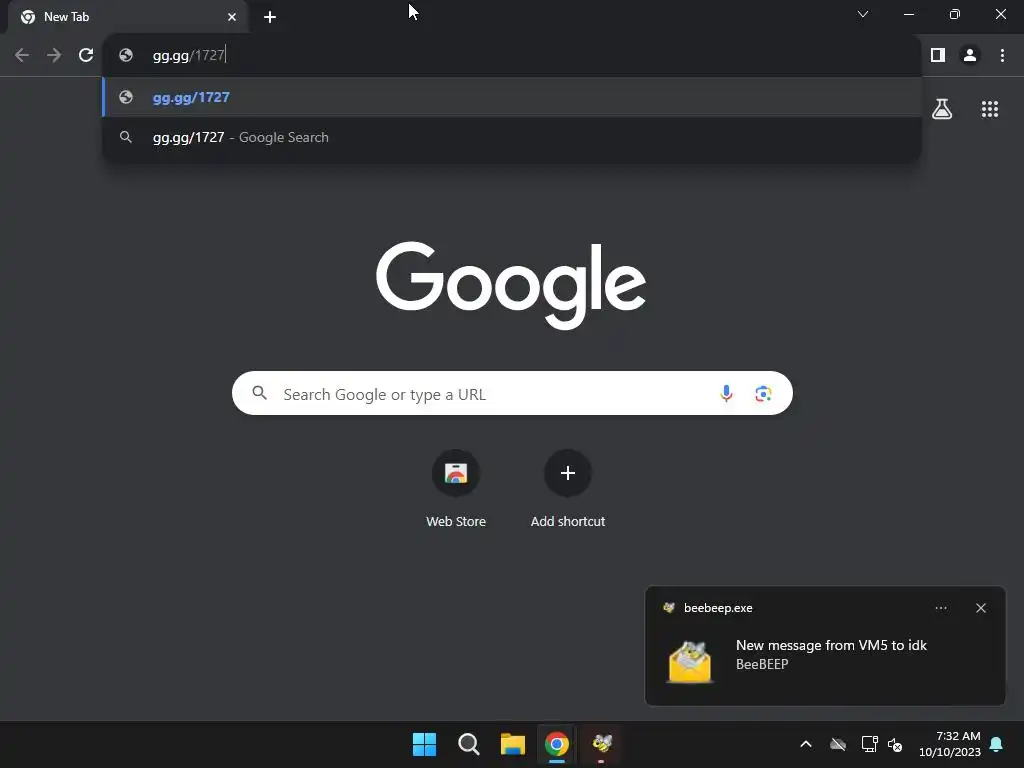Open the Windows Start menu
The width and height of the screenshot is (1024, 768).
pos(424,744)
